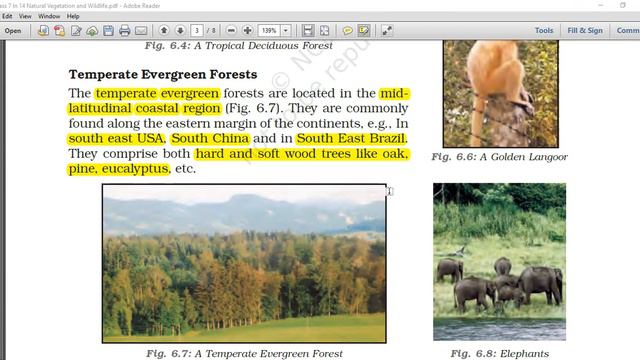
Task: Click highlighted text 'South East Brazil'
Action: [351, 138]
